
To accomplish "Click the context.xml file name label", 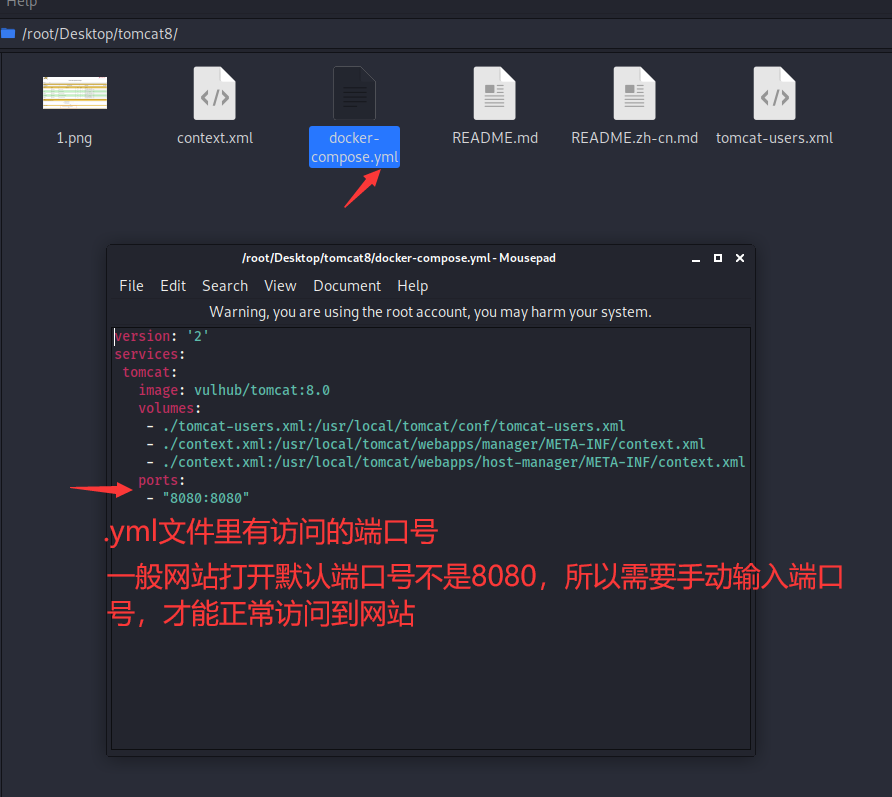I will (x=214, y=138).
